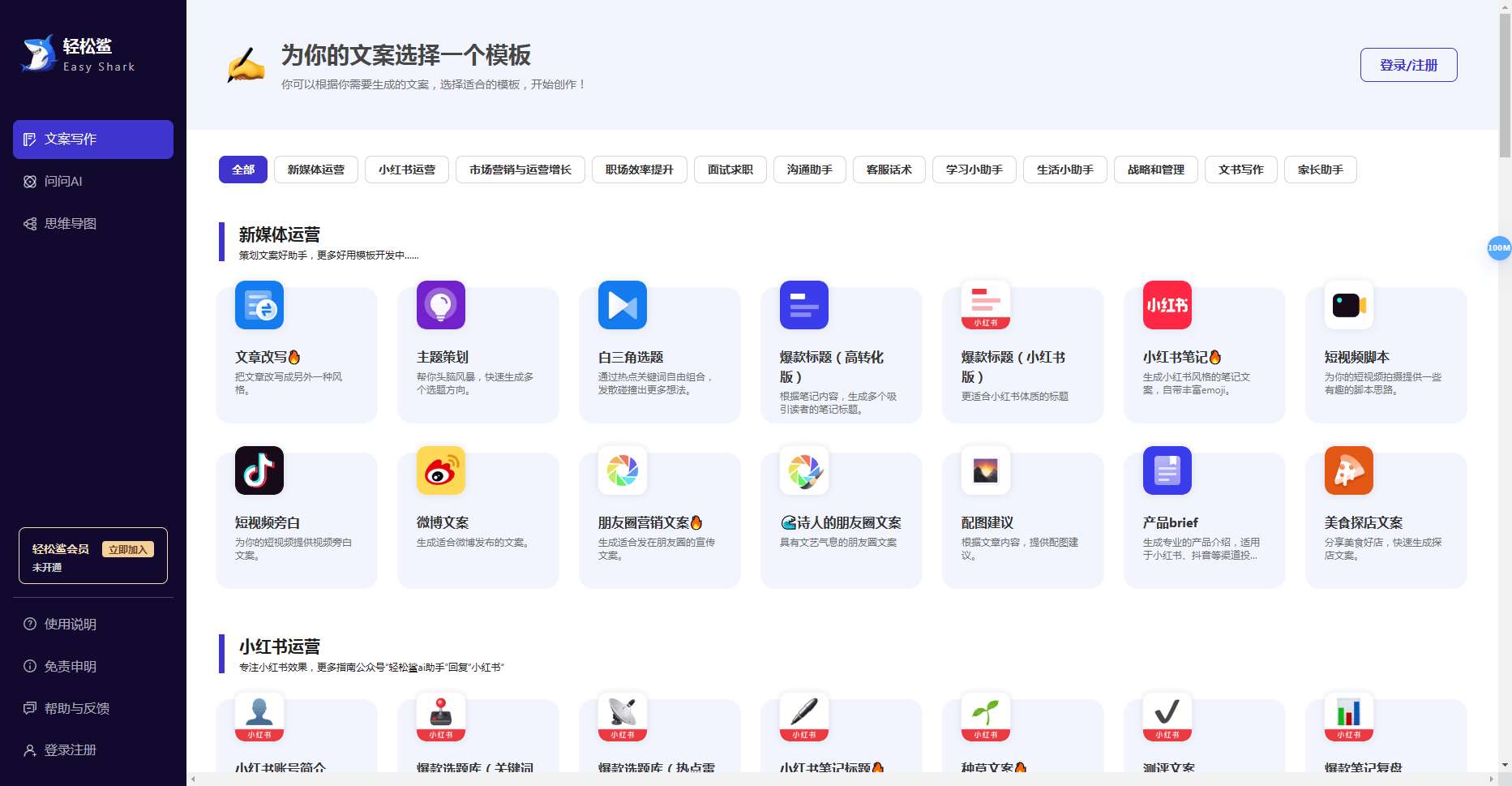The image size is (1512, 786).
Task: Click the 短视频旁白 card title text
Action: pyautogui.click(x=268, y=522)
